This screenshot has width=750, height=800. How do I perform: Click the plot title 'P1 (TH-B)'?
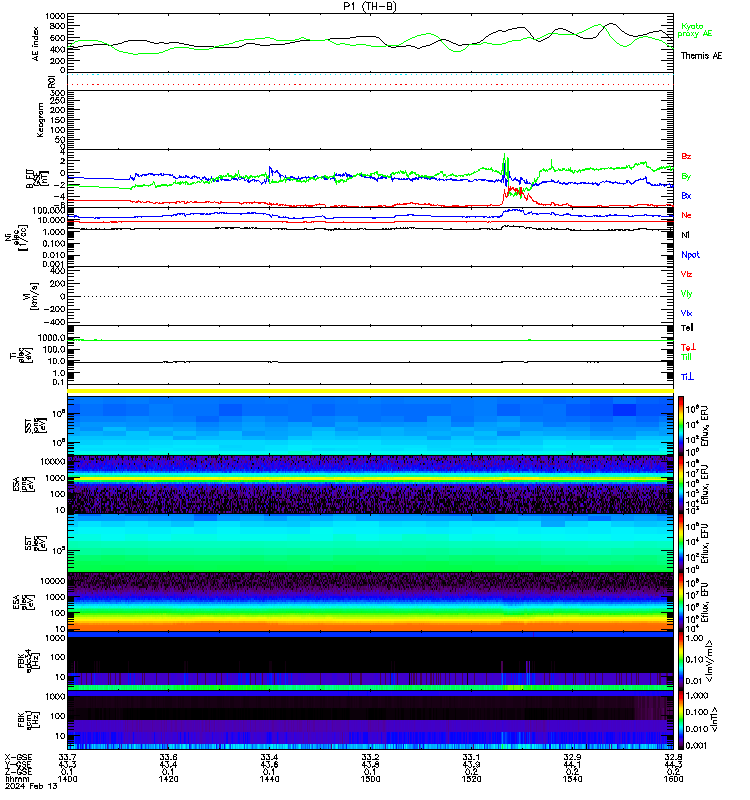(369, 6)
